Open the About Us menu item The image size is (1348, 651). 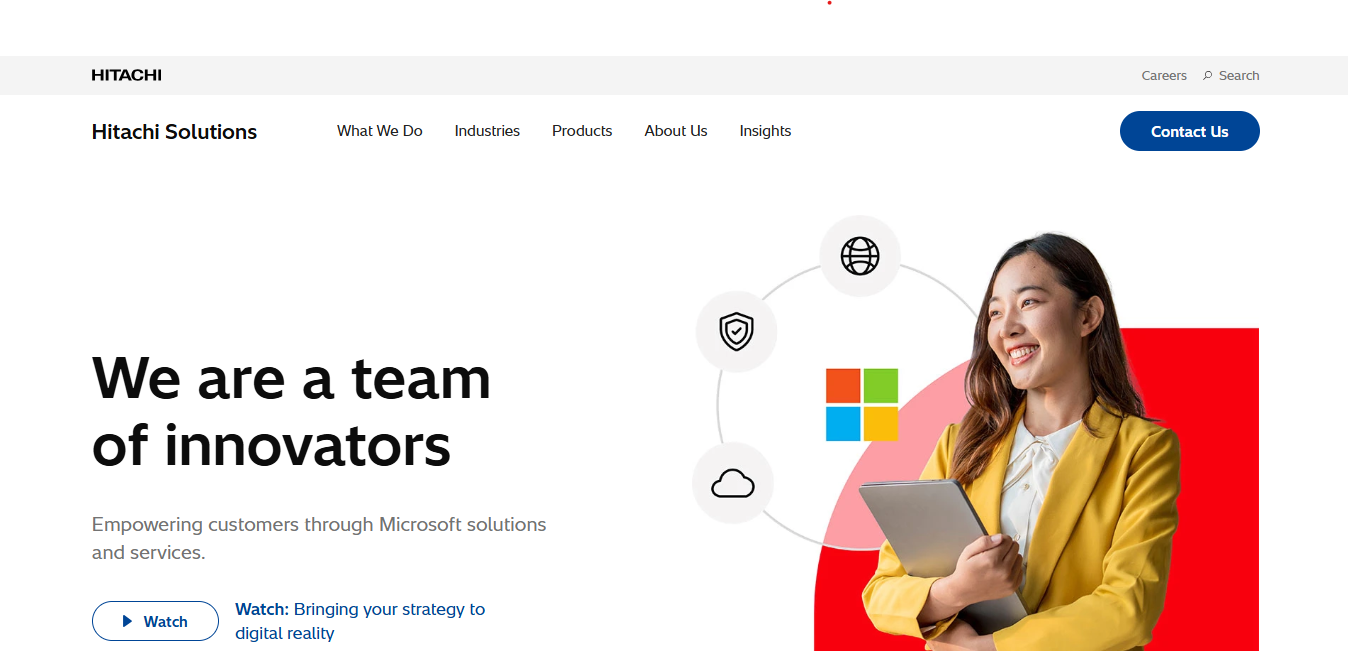click(x=676, y=131)
